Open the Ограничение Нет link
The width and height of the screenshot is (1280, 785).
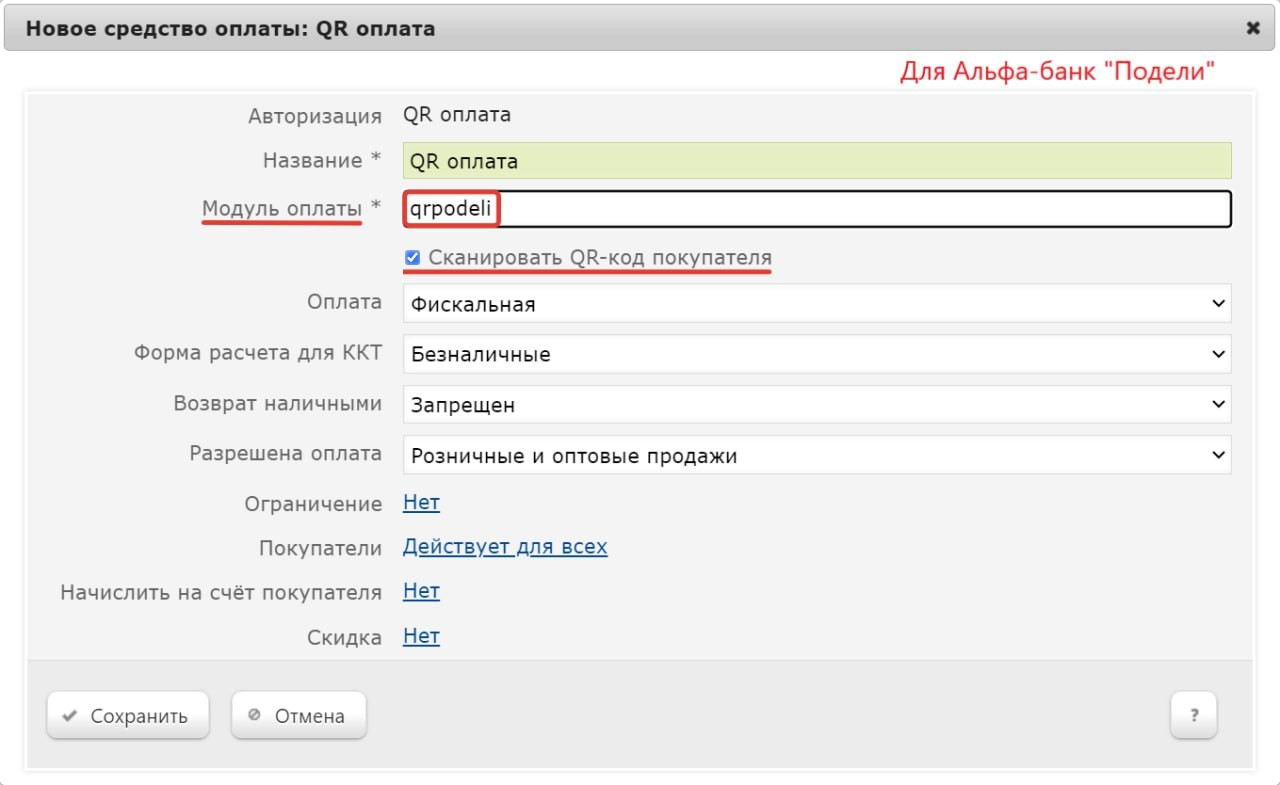(421, 503)
